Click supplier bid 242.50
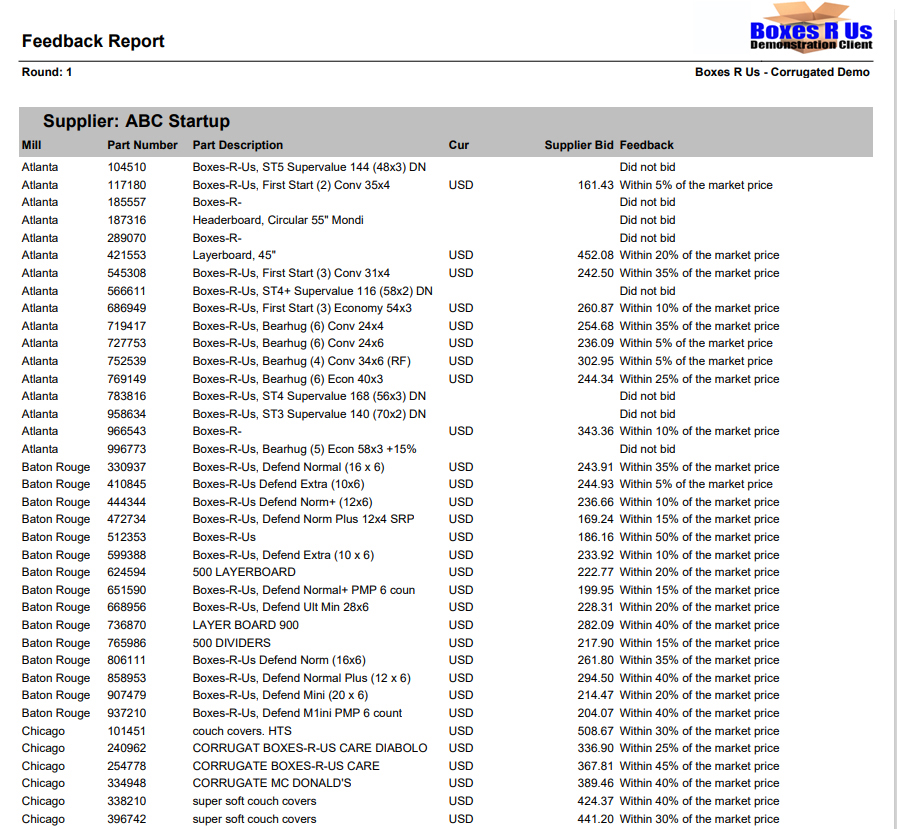 coord(596,273)
